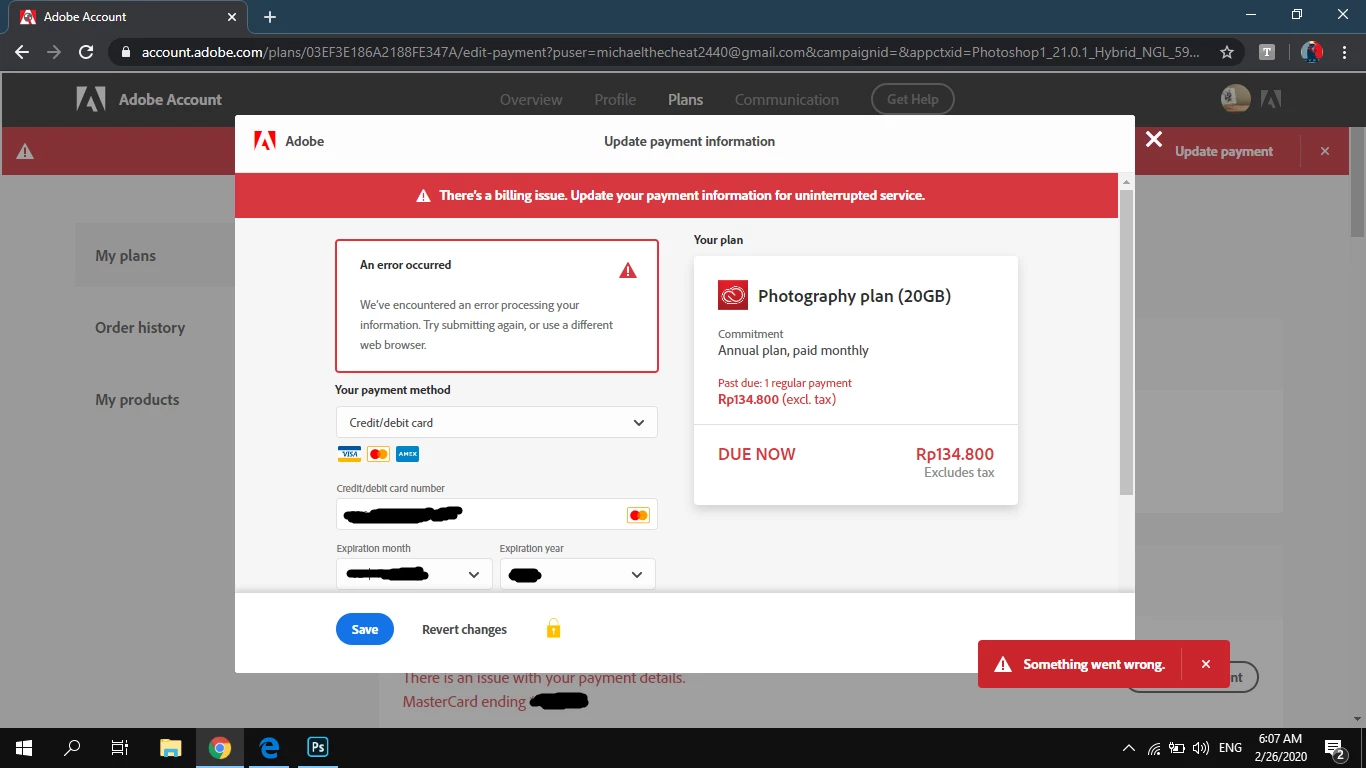Open the notification center icon
This screenshot has height=768, width=1366.
point(1335,747)
